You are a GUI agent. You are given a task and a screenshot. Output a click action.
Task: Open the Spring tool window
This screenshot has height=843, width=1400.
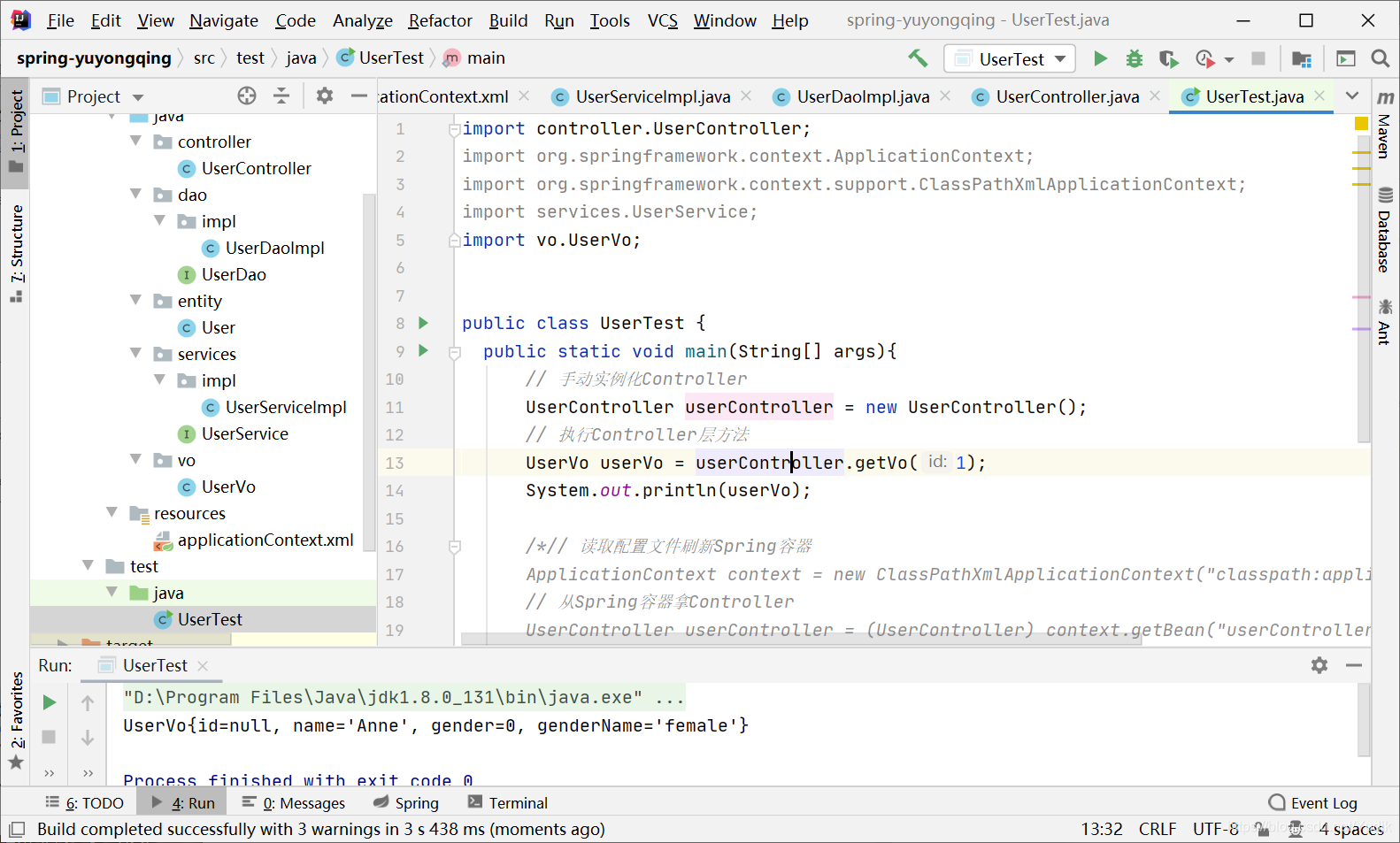tap(406, 803)
